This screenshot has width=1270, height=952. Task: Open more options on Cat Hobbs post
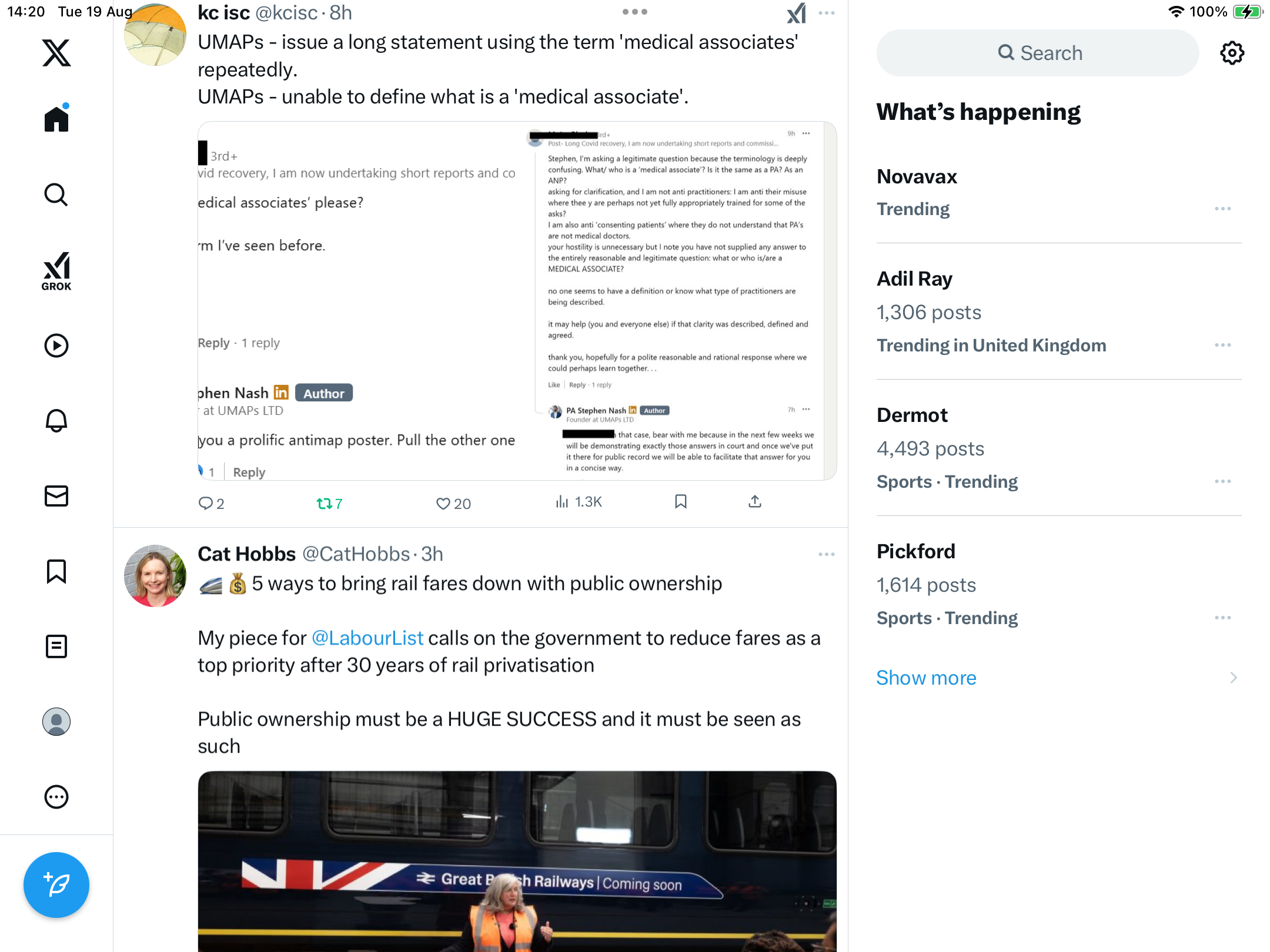827,554
